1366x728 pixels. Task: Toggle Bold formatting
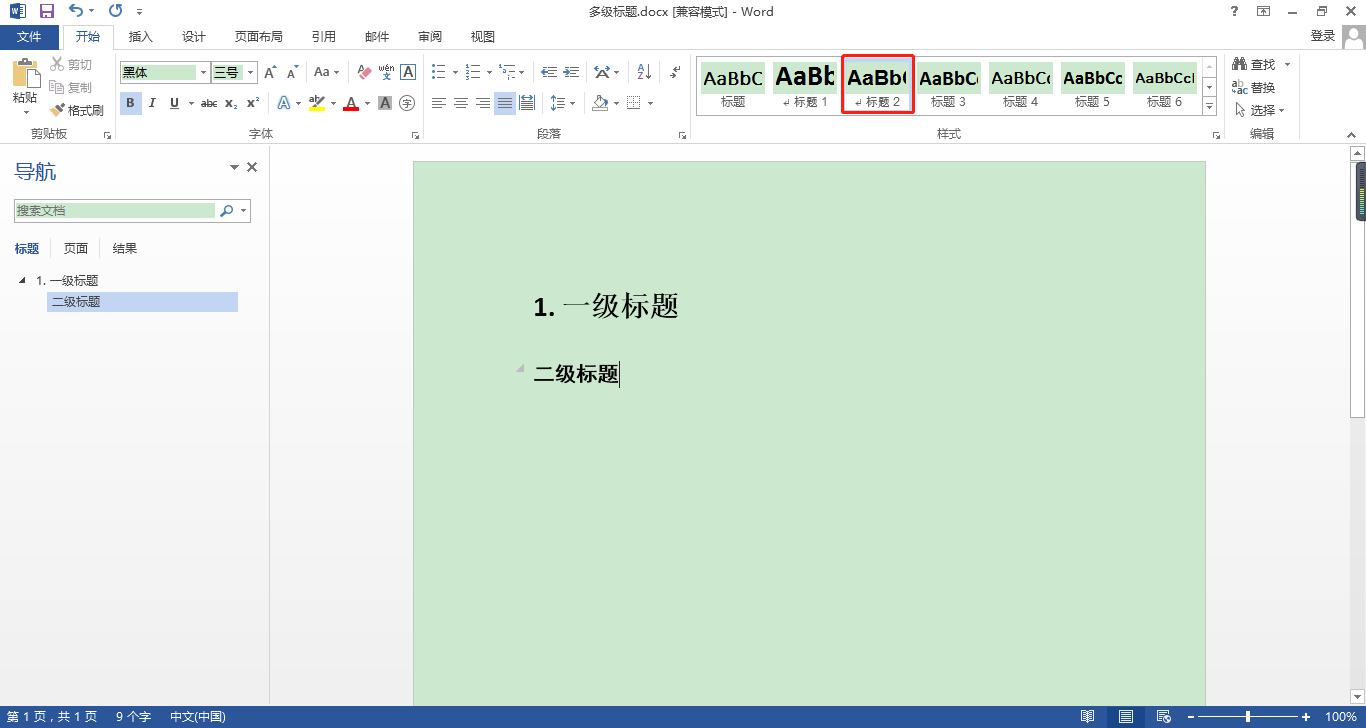point(131,103)
